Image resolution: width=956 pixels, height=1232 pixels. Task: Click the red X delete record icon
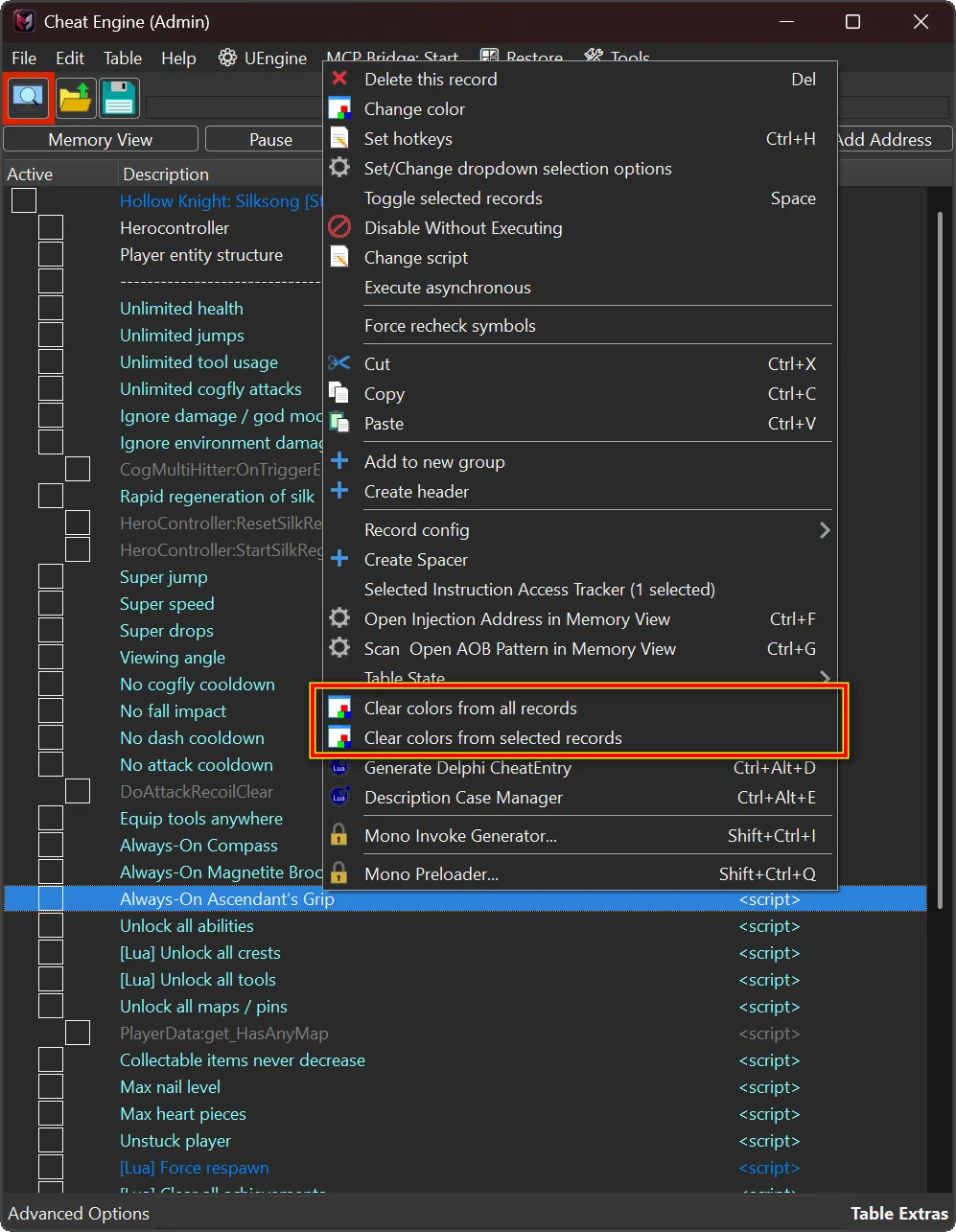[x=339, y=79]
